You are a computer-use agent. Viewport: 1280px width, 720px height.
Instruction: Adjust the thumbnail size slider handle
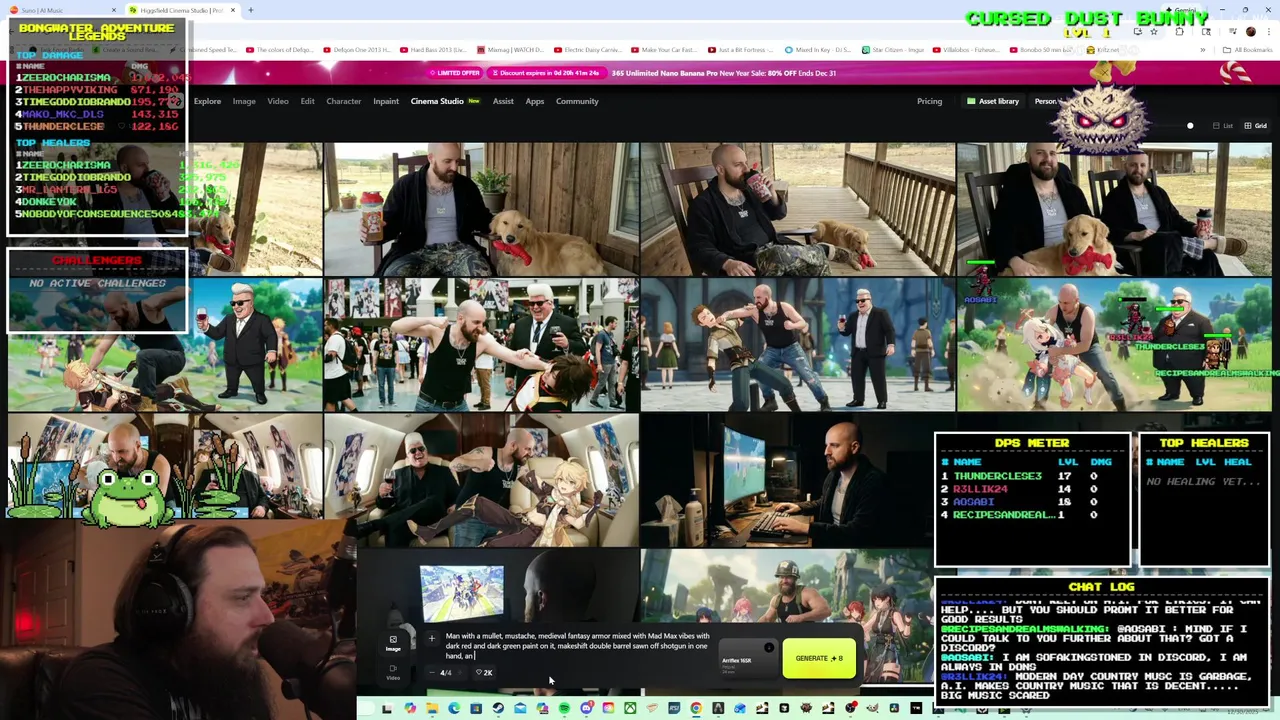coord(1190,126)
